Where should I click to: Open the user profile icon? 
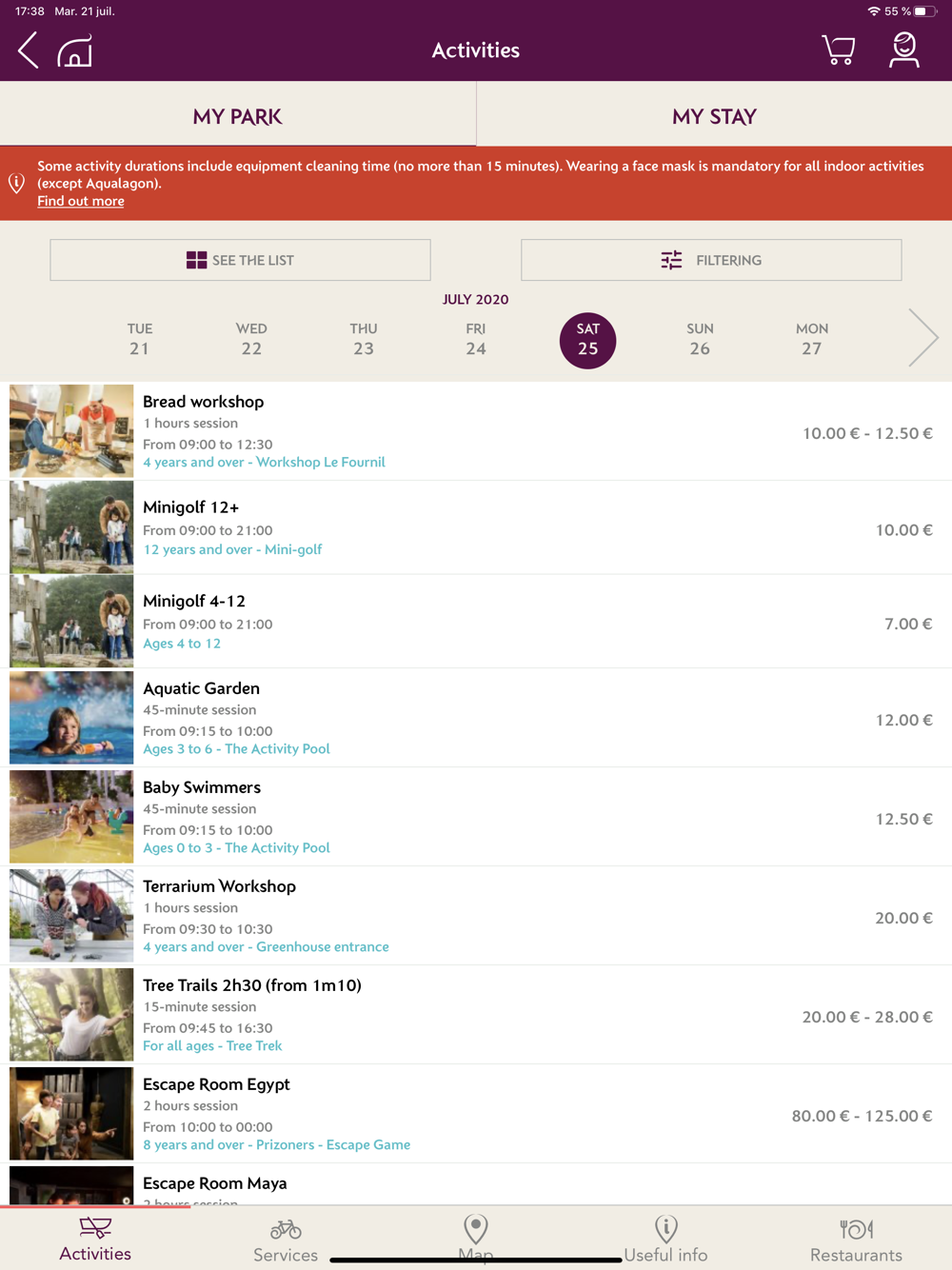[x=903, y=50]
